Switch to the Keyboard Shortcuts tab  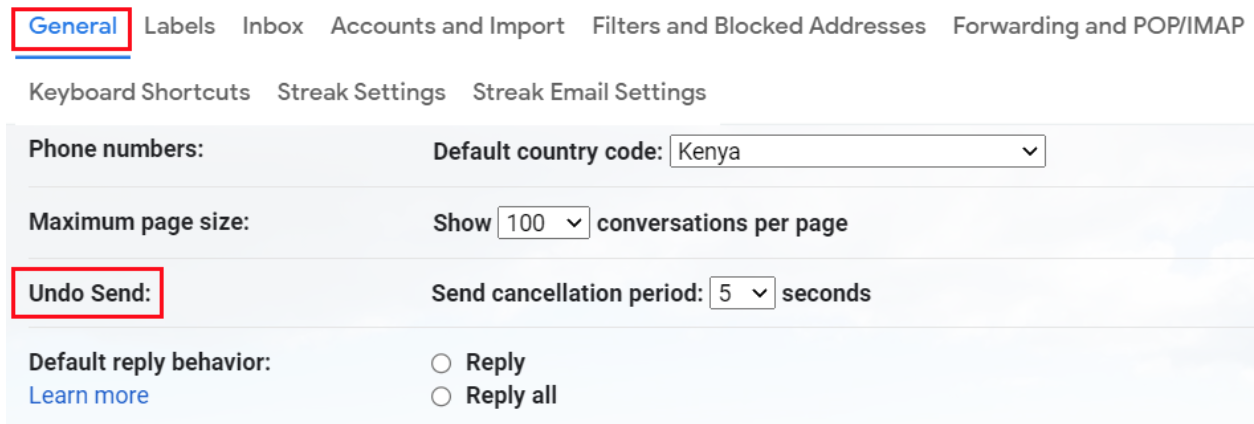[139, 92]
